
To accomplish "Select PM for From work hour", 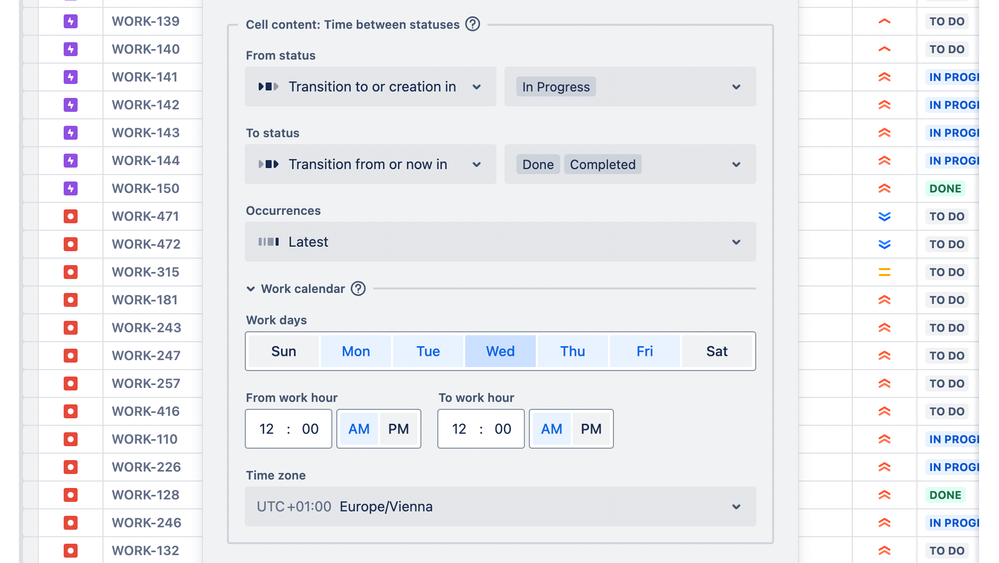I will pos(399,429).
